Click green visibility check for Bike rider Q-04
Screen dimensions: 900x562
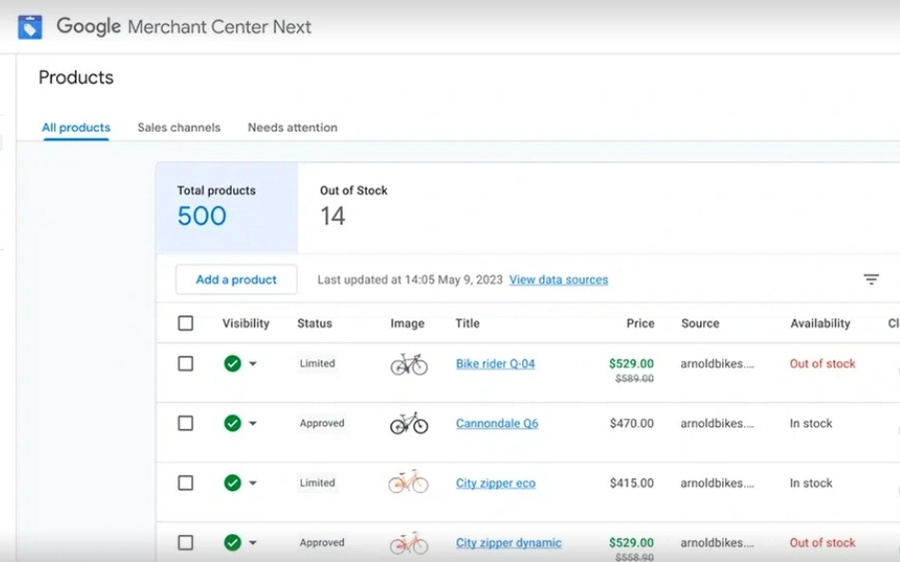[x=232, y=363]
